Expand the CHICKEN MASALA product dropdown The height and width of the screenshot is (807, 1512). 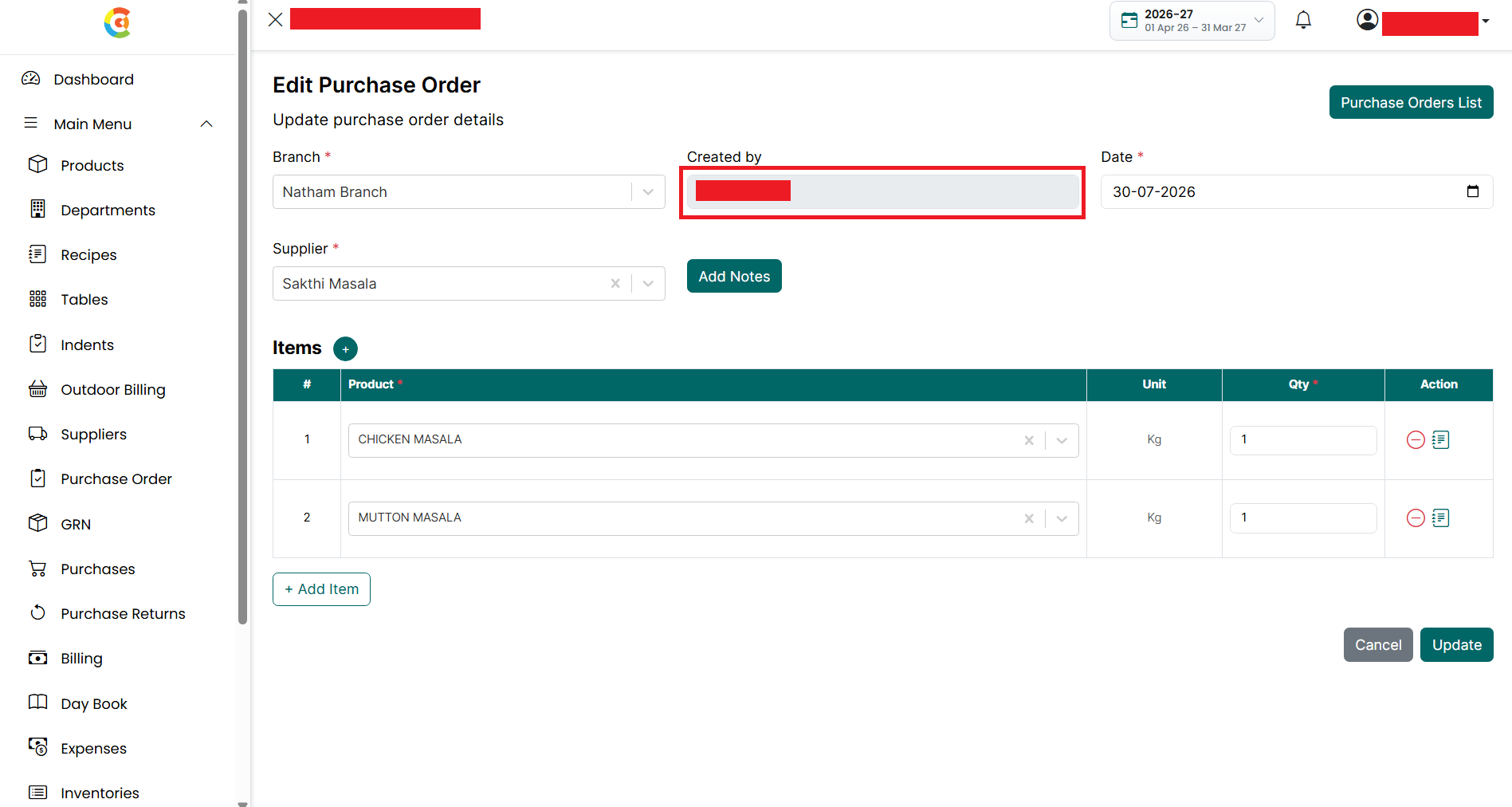coord(1062,440)
